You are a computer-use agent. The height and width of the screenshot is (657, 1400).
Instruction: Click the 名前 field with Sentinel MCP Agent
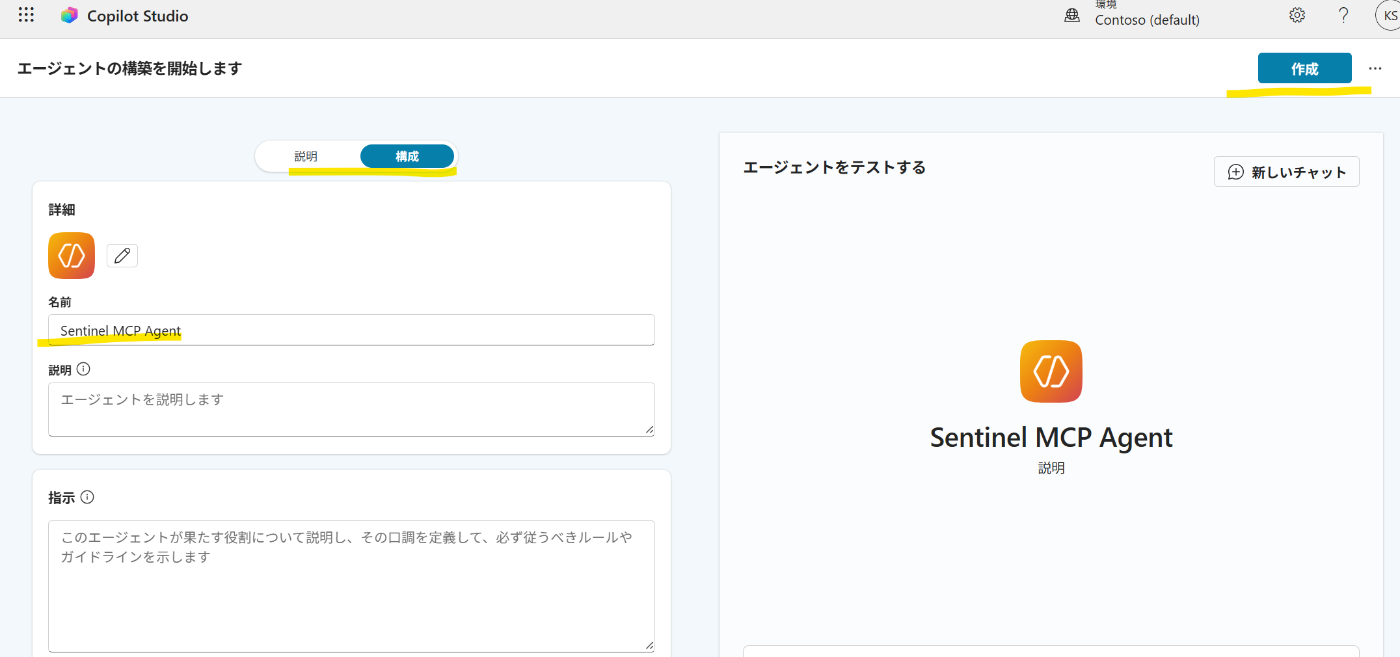click(x=351, y=330)
